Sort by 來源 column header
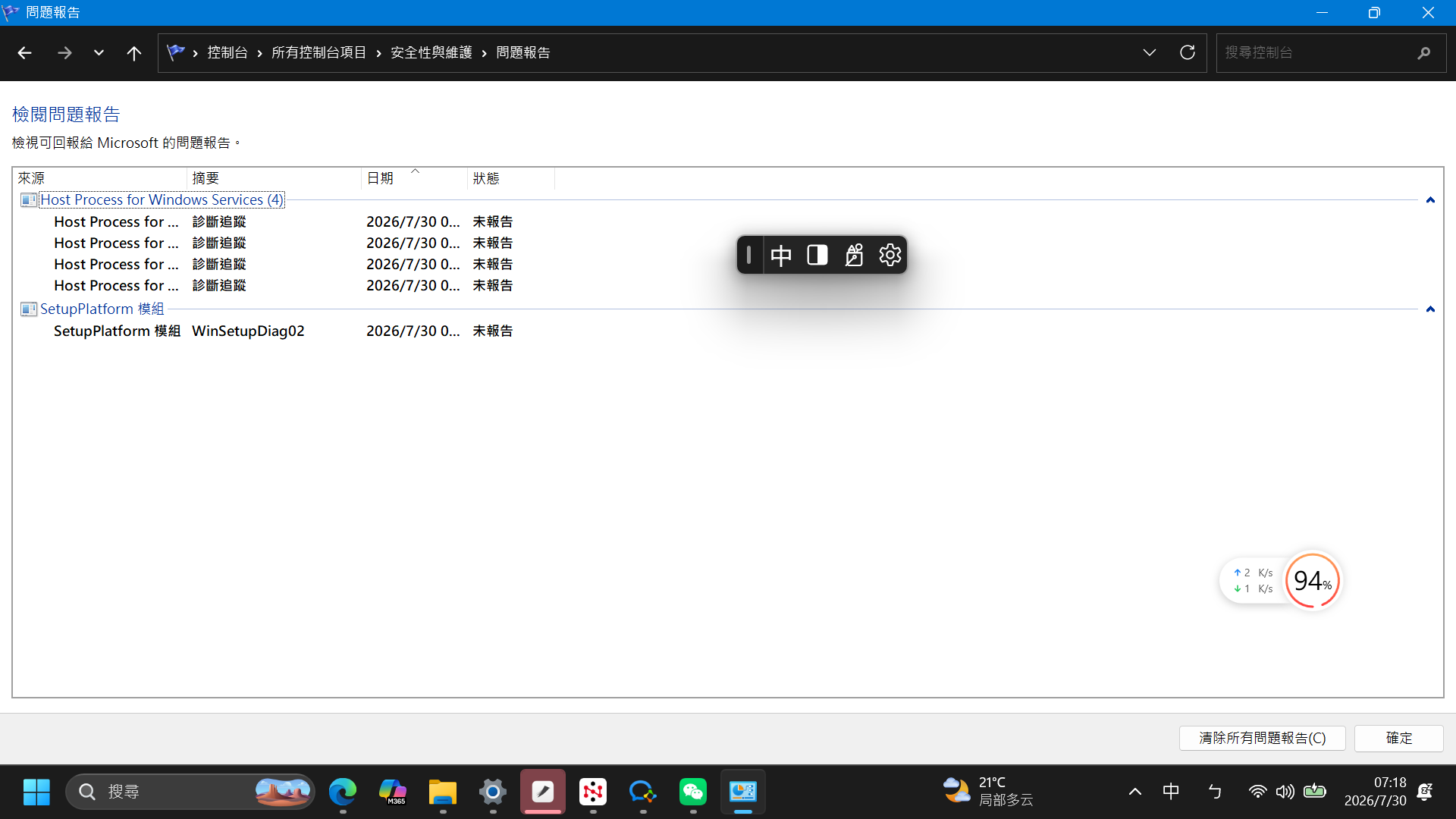 click(x=100, y=178)
